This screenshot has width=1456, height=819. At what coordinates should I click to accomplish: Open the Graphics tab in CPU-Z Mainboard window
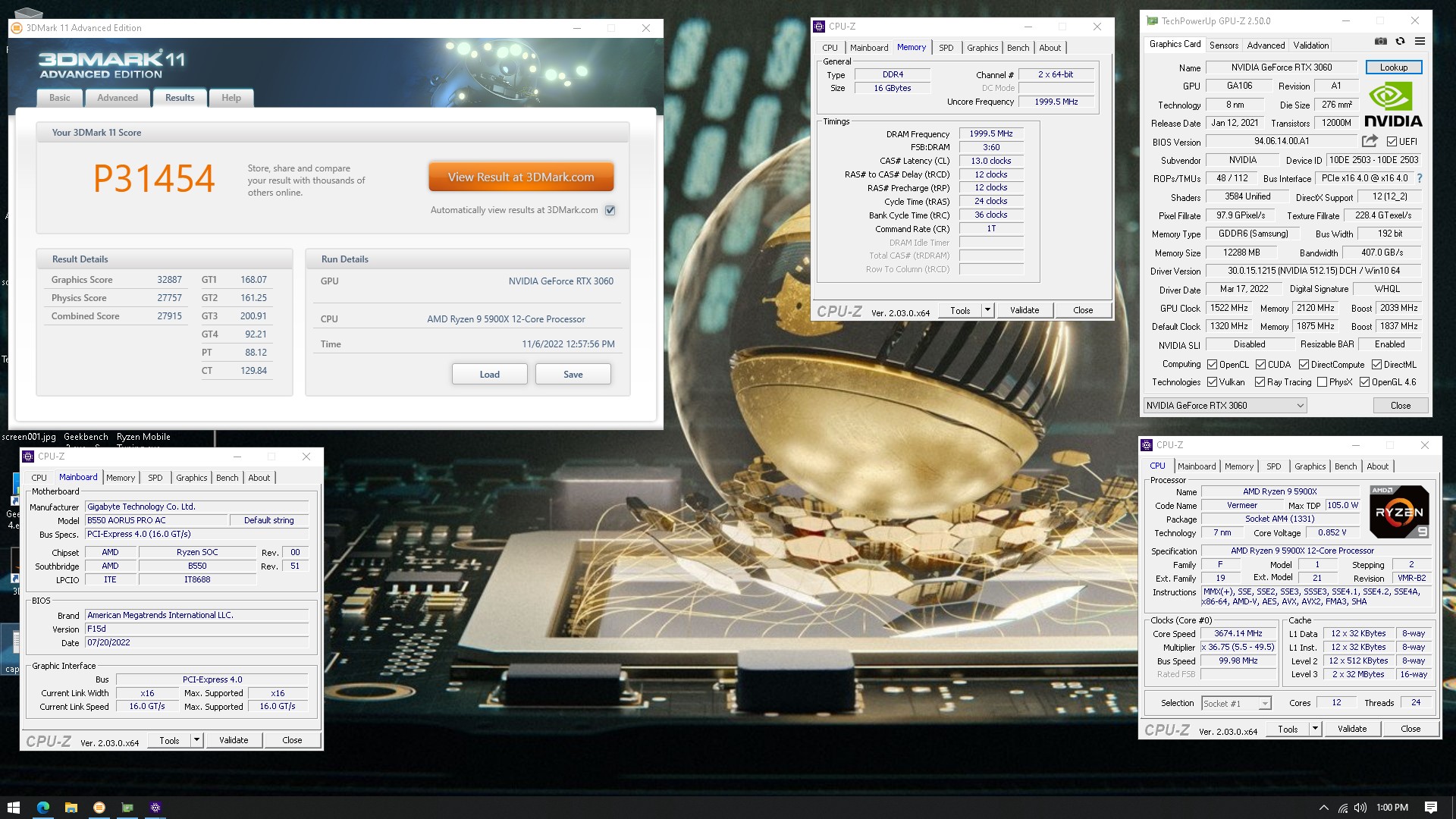(x=191, y=478)
